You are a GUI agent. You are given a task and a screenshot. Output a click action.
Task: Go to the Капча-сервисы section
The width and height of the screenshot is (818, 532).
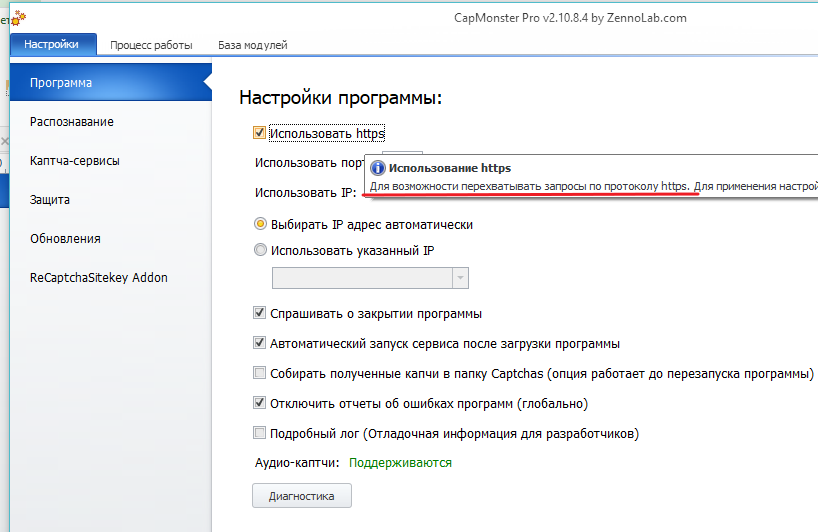coord(75,161)
